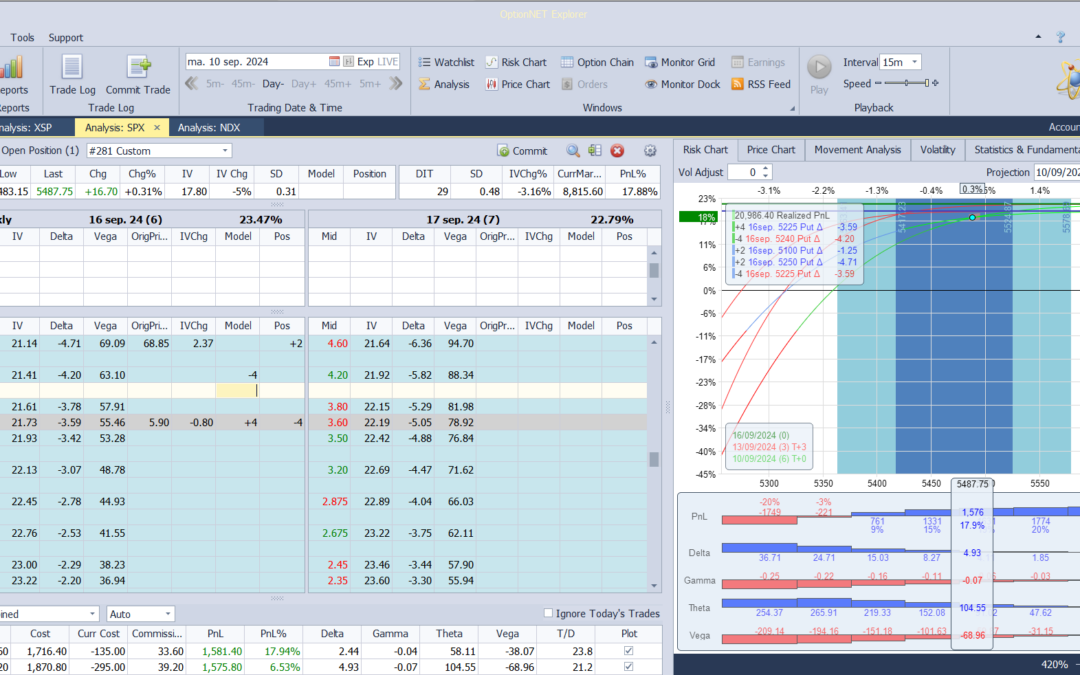Click the help question mark icon

point(1061,37)
